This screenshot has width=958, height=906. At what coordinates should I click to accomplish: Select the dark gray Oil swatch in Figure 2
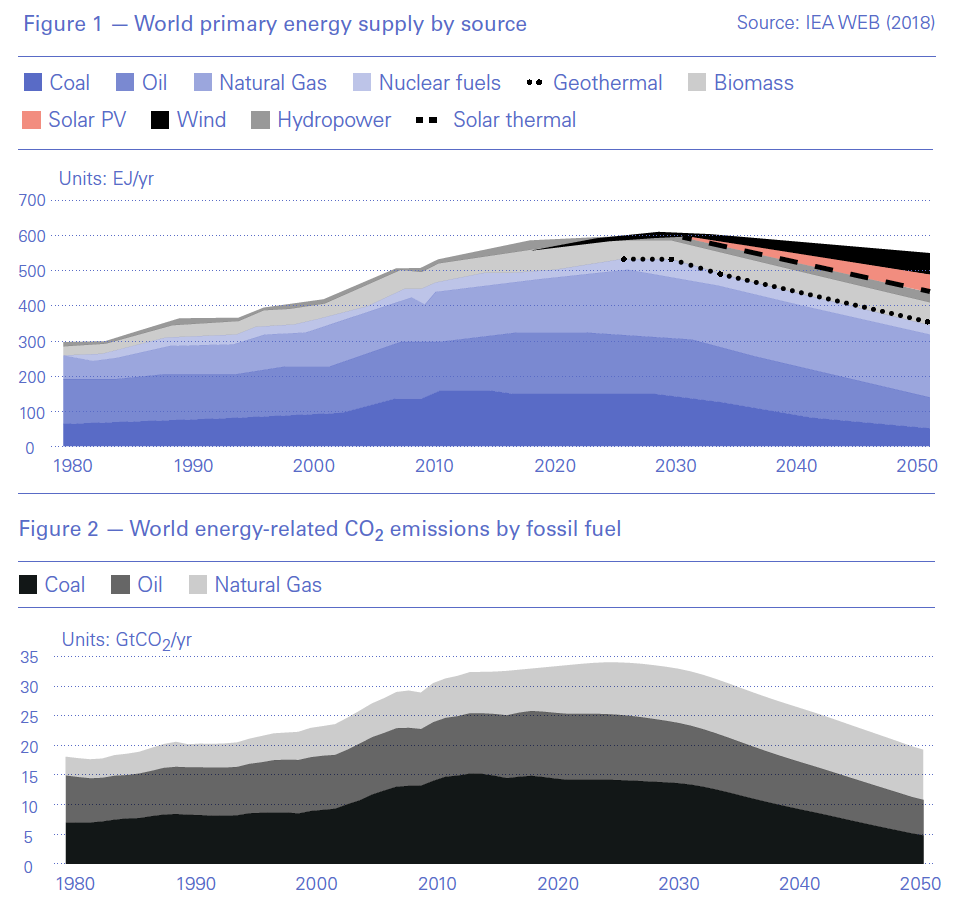tap(120, 585)
